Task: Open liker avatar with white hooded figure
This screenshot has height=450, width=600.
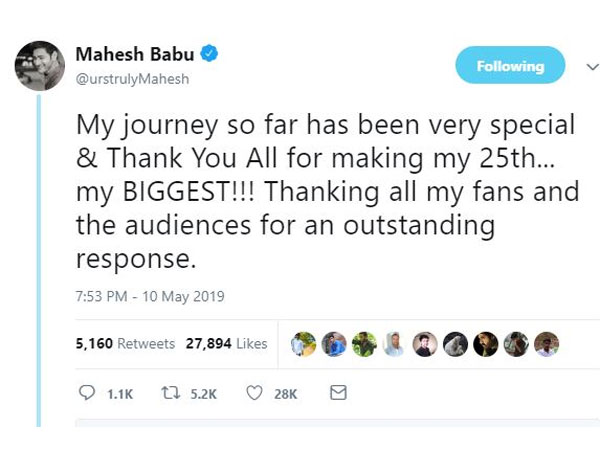Action: 455,344
